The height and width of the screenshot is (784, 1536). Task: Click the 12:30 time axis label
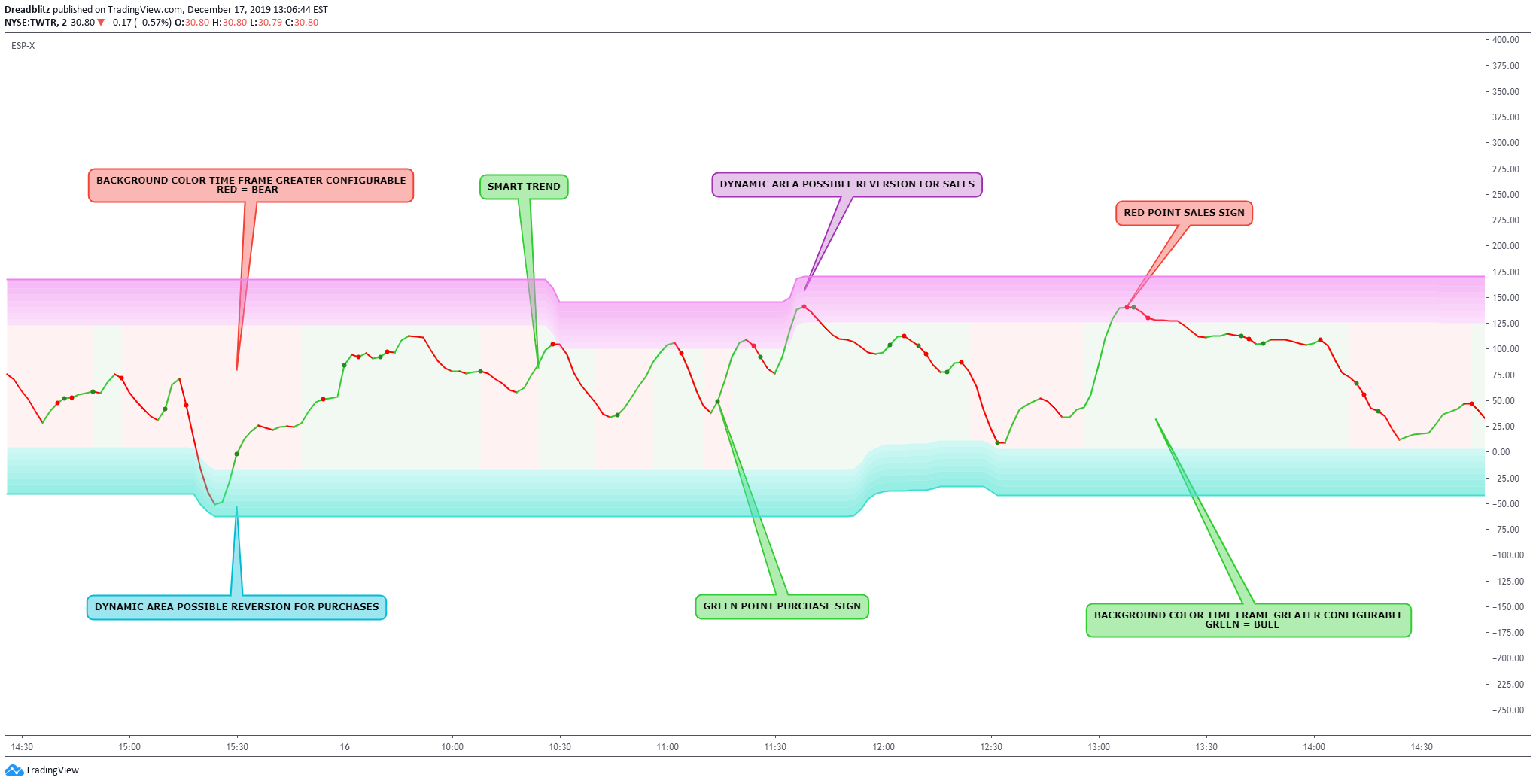[x=991, y=747]
